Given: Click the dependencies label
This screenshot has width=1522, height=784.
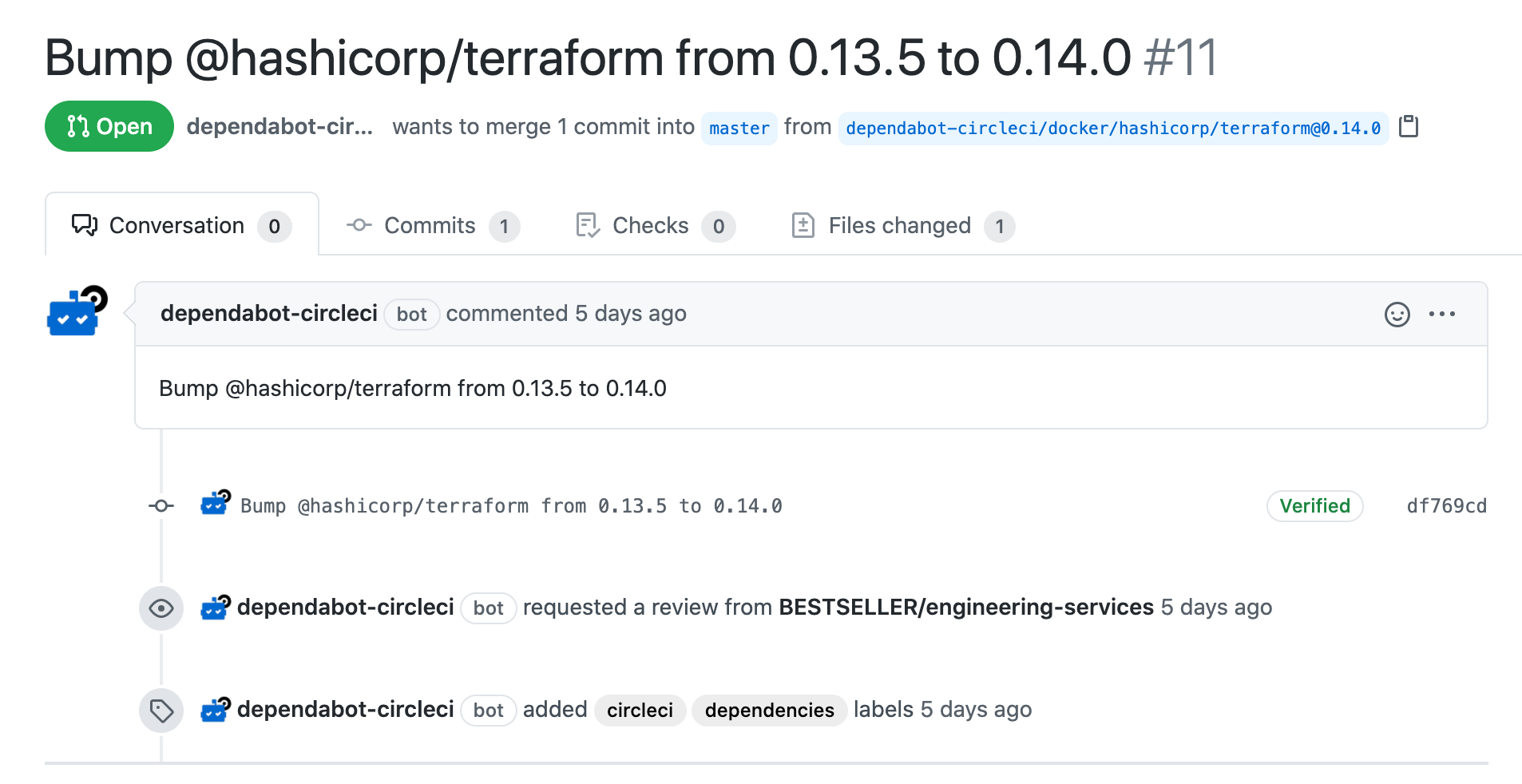Looking at the screenshot, I should [769, 710].
